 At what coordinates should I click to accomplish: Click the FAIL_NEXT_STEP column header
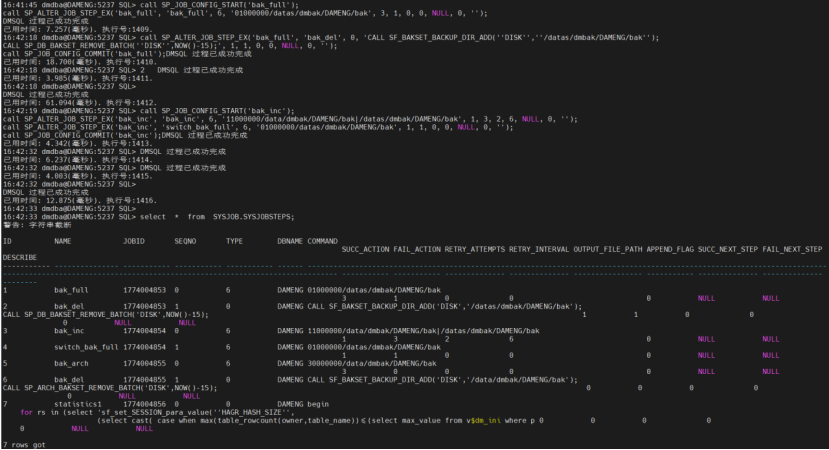click(792, 249)
